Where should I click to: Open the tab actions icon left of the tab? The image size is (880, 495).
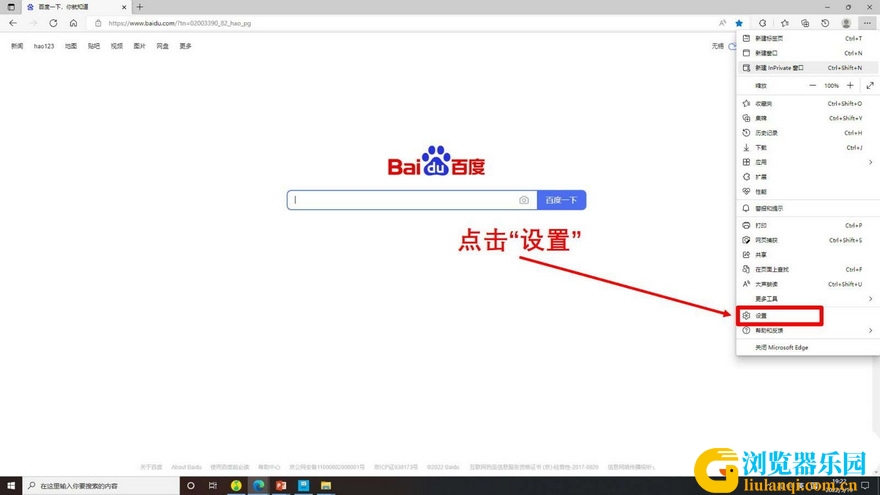11,7
